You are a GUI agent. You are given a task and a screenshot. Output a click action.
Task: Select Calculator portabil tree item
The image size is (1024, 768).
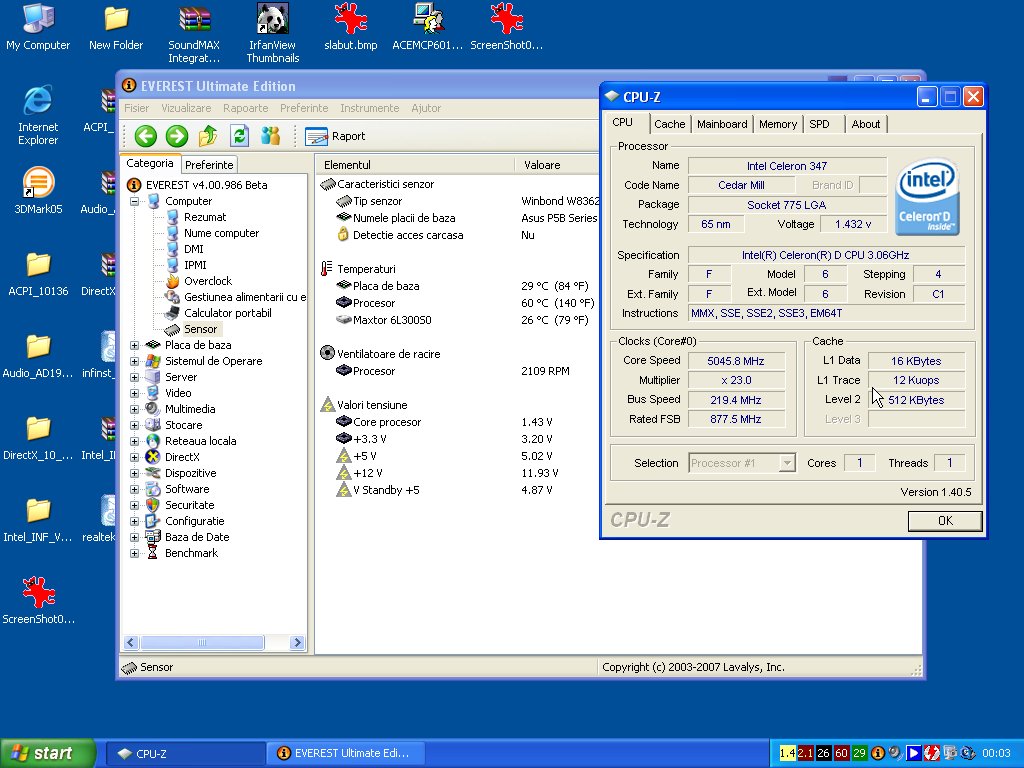coord(227,313)
